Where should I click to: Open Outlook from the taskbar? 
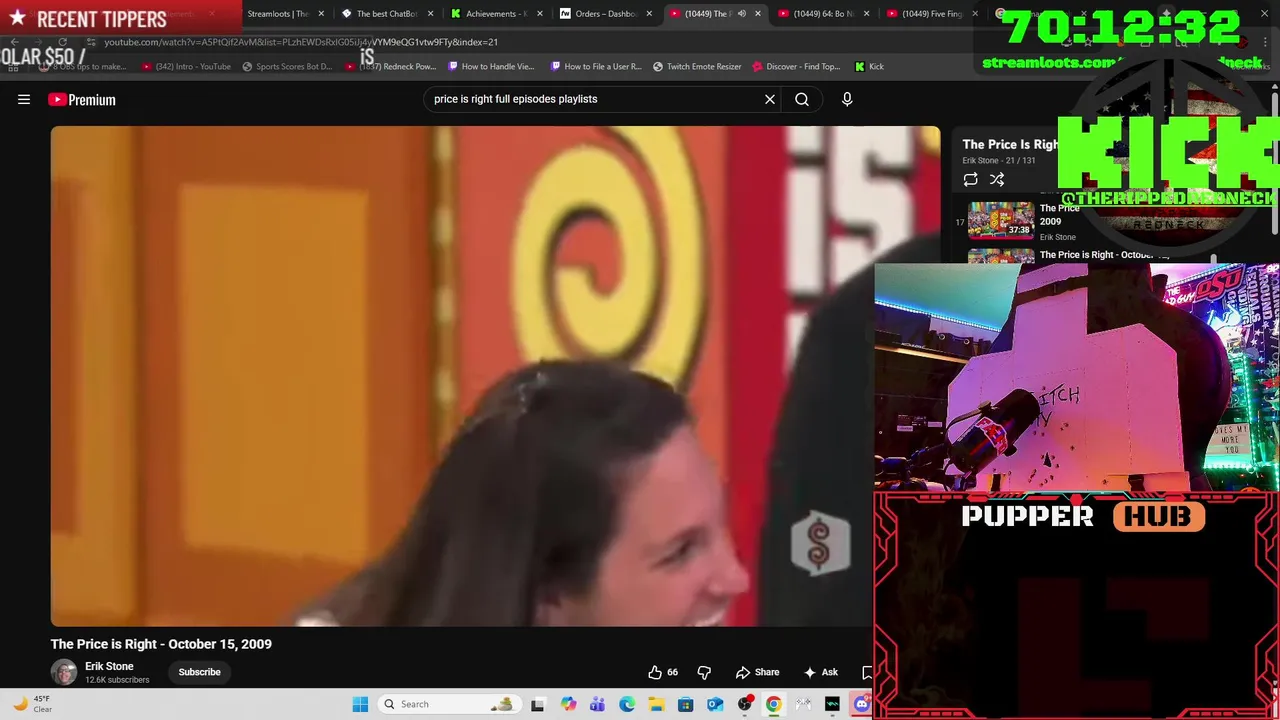point(715,704)
